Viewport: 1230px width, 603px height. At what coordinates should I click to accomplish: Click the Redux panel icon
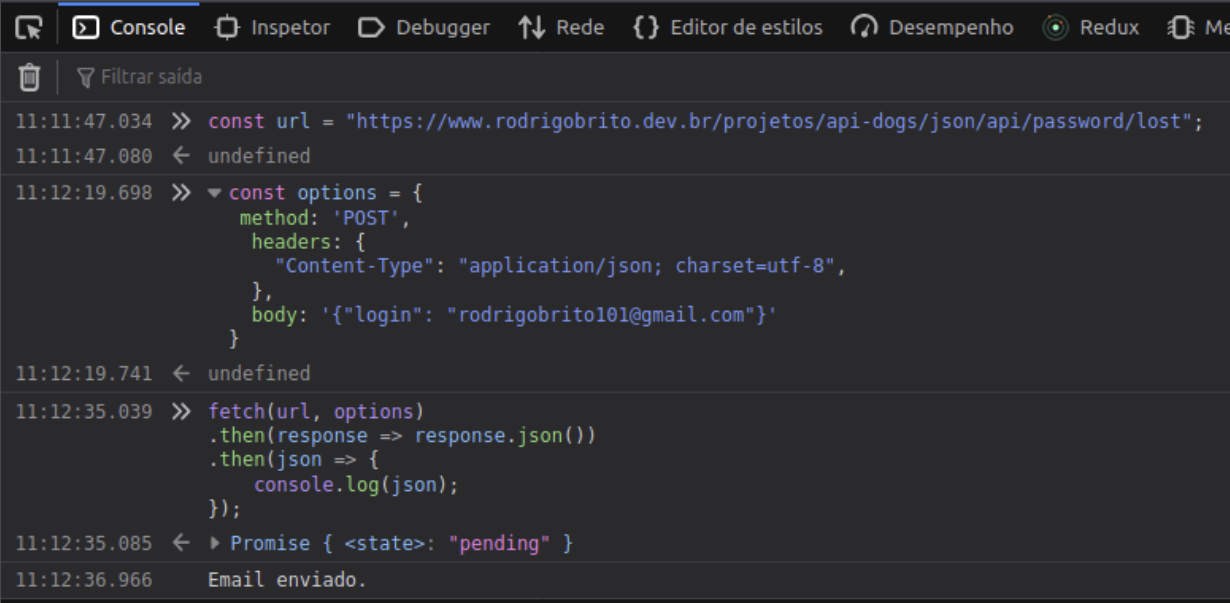(x=1056, y=27)
